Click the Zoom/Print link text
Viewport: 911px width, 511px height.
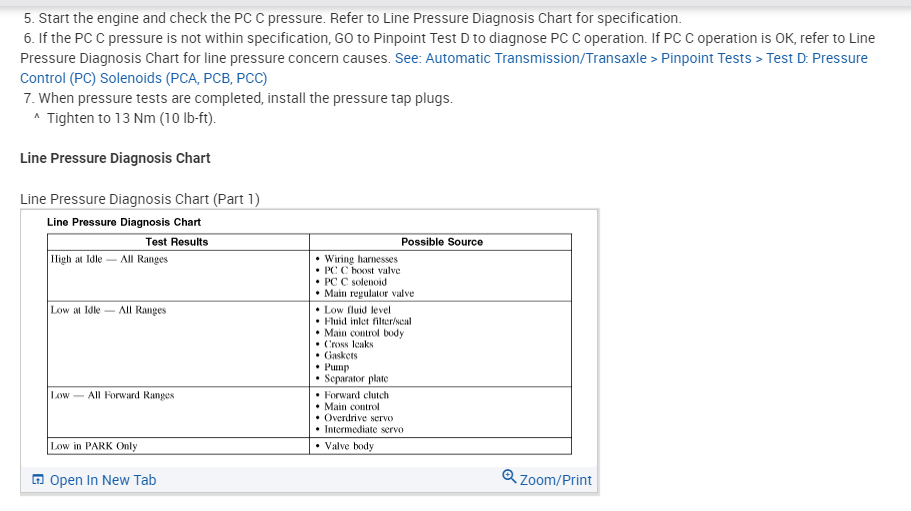556,480
